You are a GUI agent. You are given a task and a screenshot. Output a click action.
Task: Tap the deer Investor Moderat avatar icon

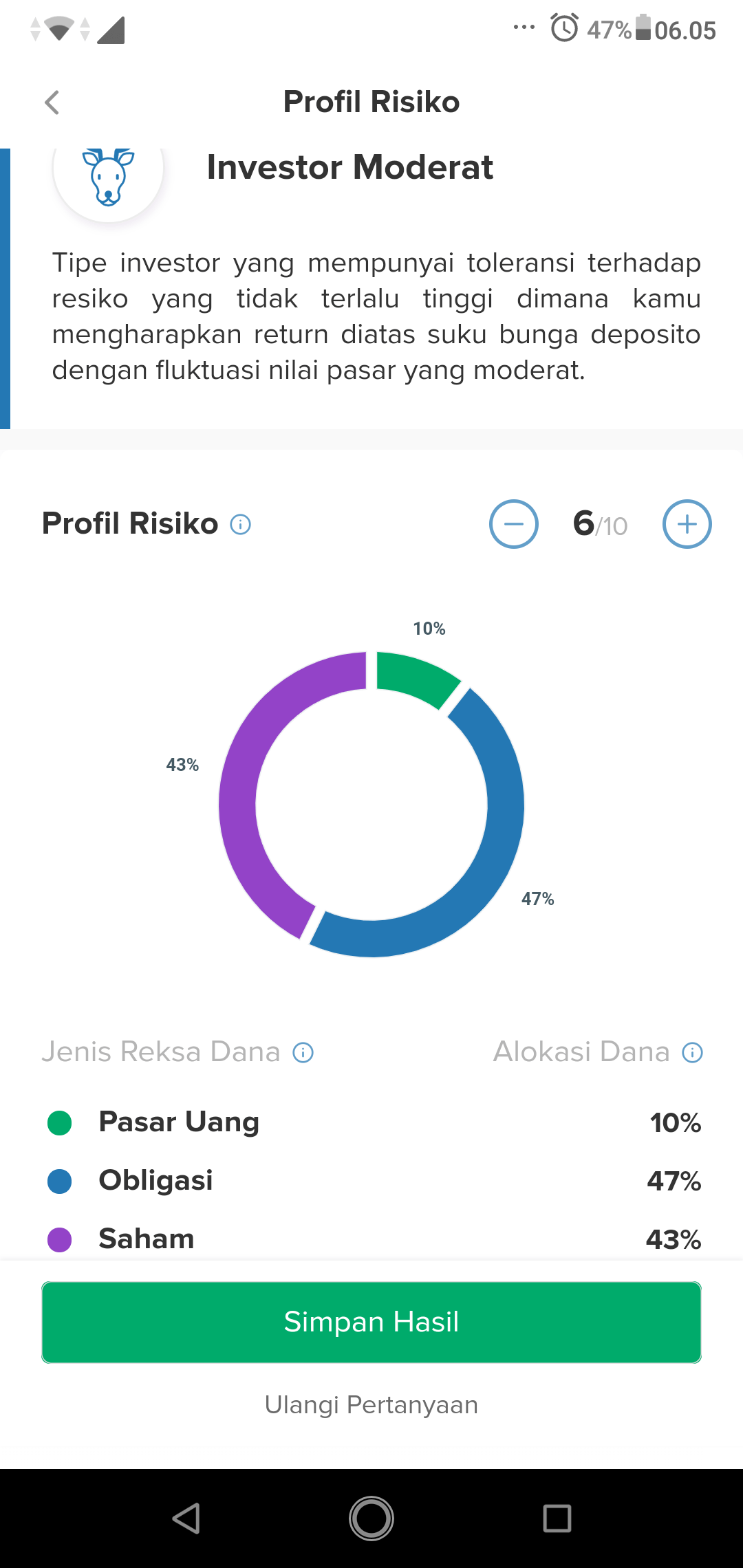(x=107, y=180)
